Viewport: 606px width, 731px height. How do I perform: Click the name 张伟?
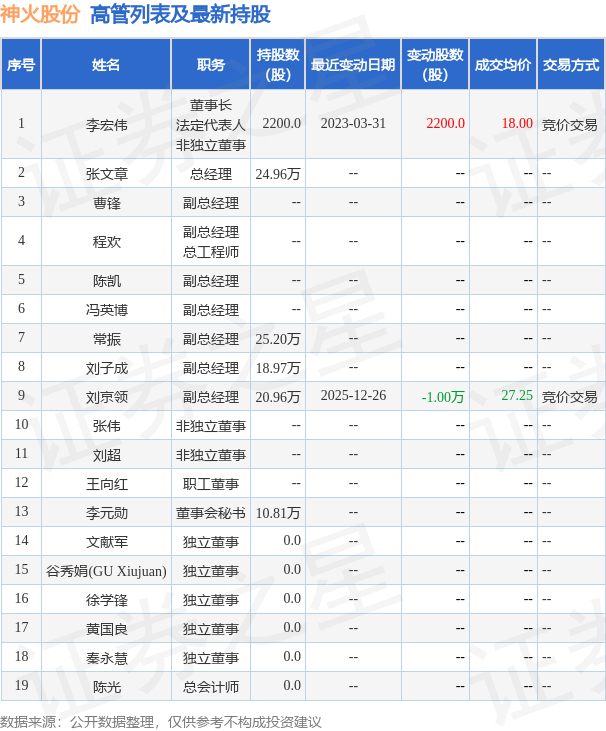(106, 426)
